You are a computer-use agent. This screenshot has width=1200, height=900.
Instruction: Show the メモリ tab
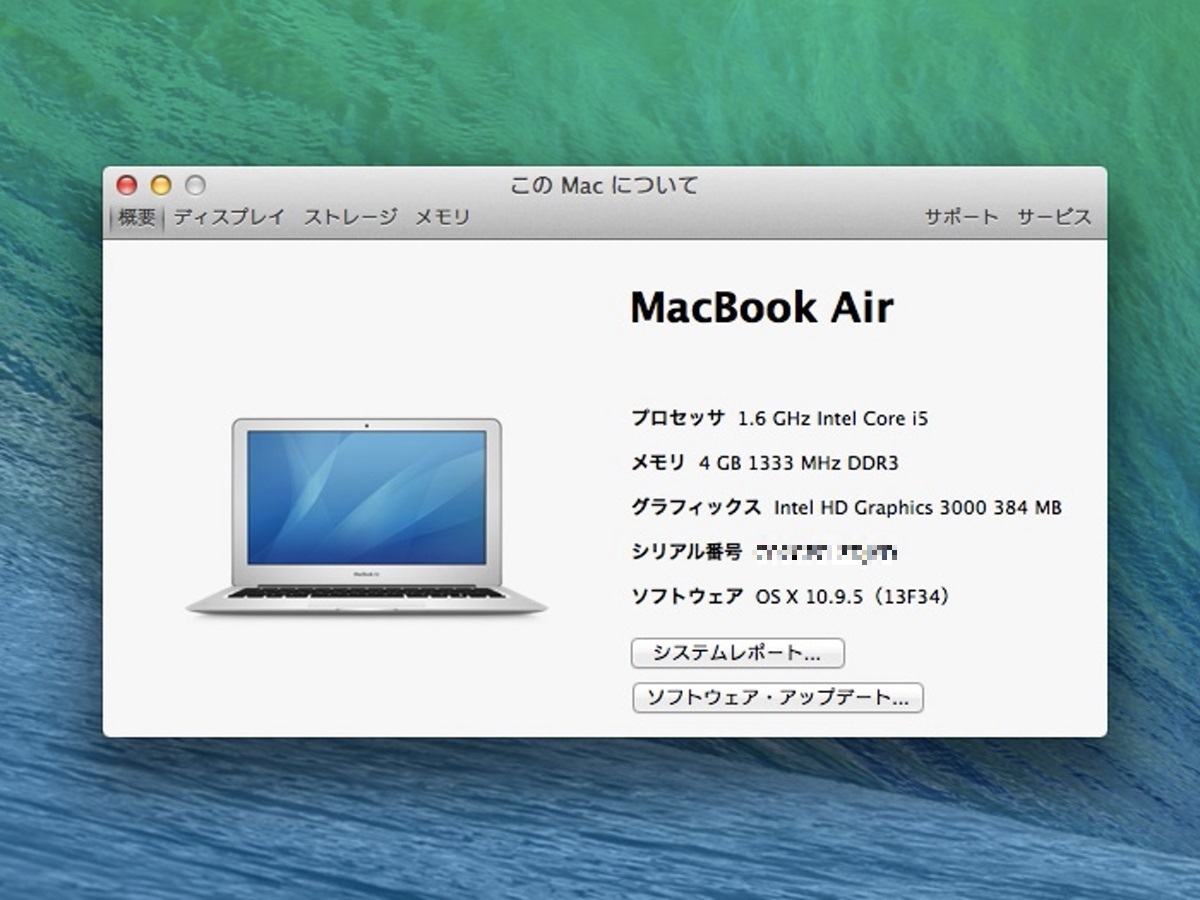coord(442,217)
